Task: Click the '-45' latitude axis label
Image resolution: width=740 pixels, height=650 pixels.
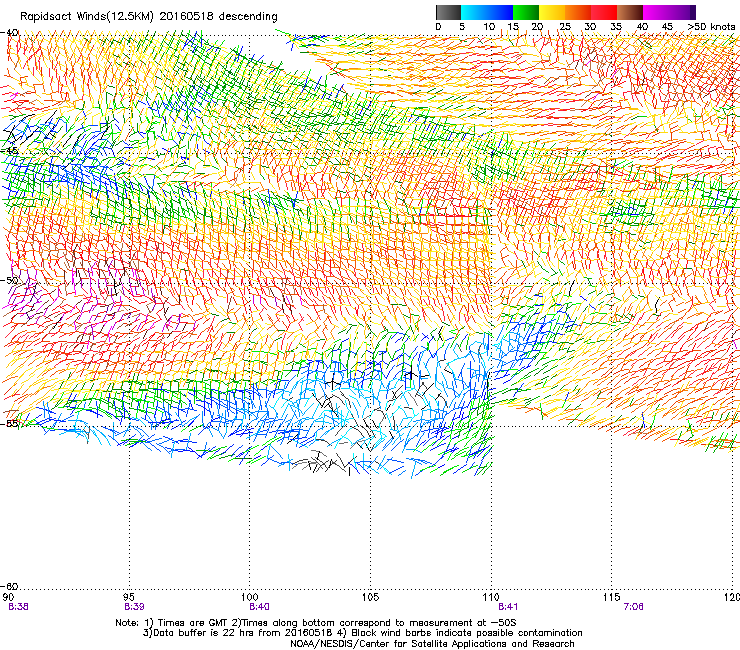Action: click(x=9, y=151)
